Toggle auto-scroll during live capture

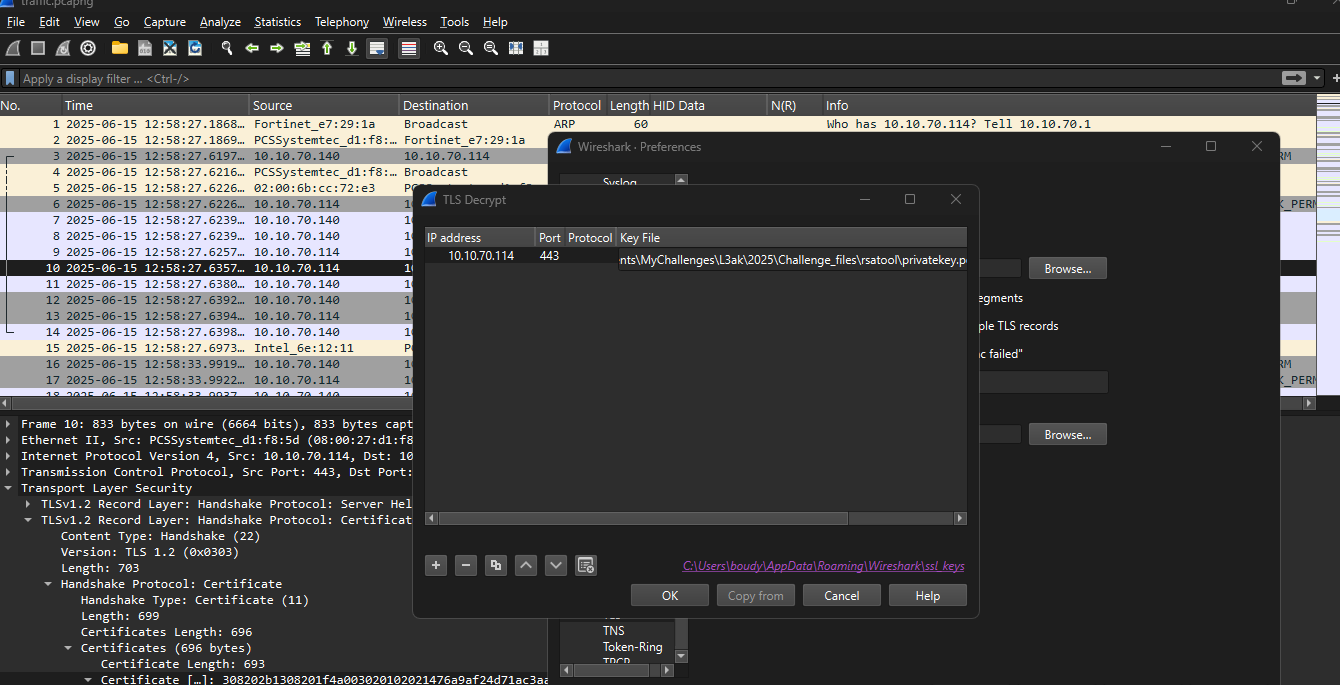click(x=377, y=48)
